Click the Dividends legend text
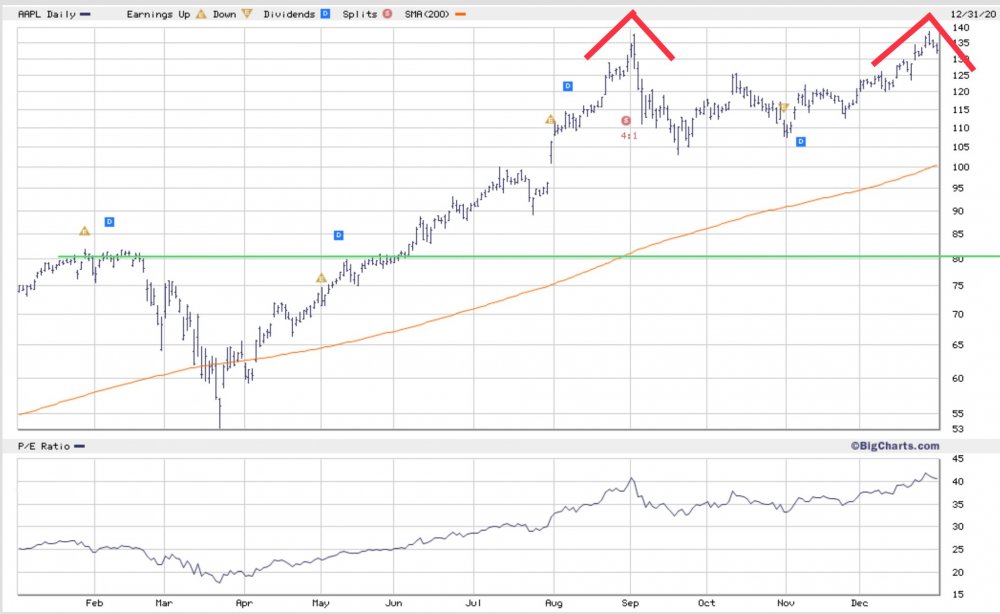 pos(289,14)
